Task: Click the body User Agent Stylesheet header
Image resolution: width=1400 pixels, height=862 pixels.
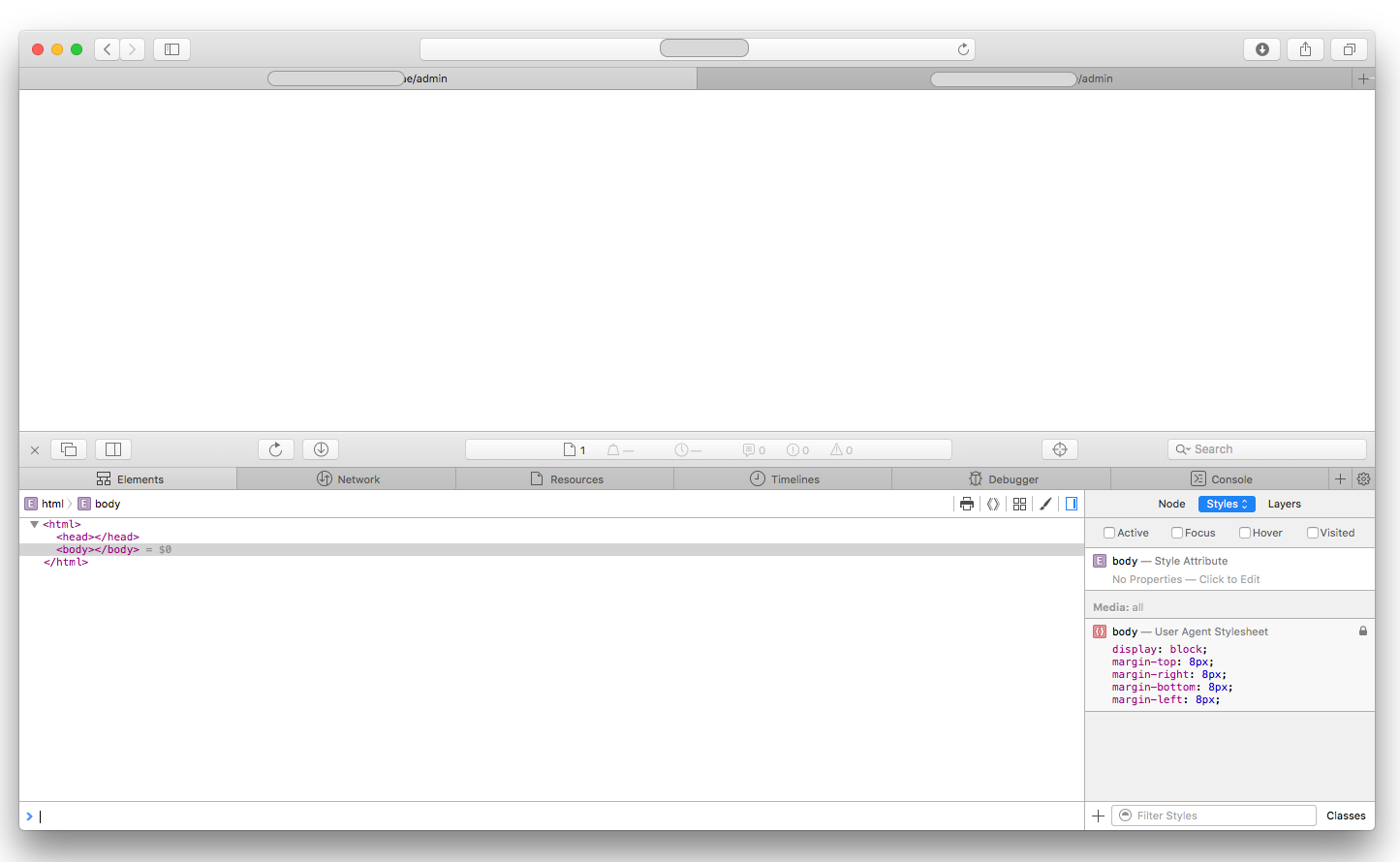Action: coord(1190,631)
